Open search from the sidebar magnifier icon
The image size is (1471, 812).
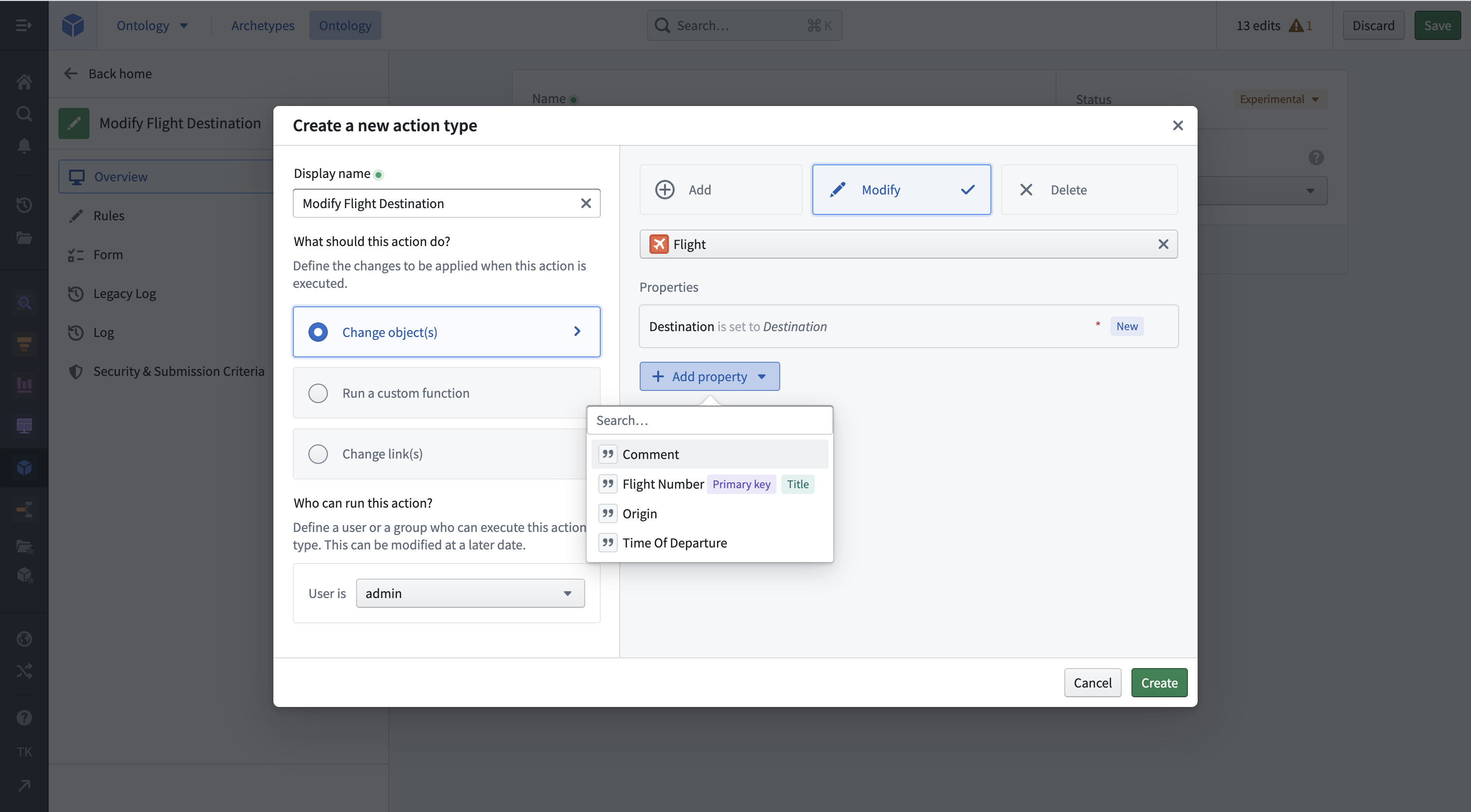tap(24, 114)
